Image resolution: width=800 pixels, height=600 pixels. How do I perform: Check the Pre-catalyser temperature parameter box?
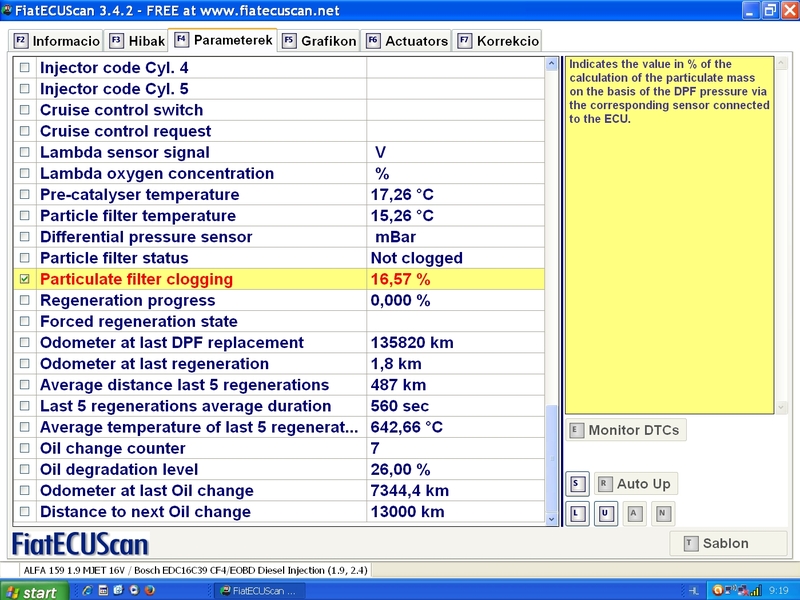[24, 194]
